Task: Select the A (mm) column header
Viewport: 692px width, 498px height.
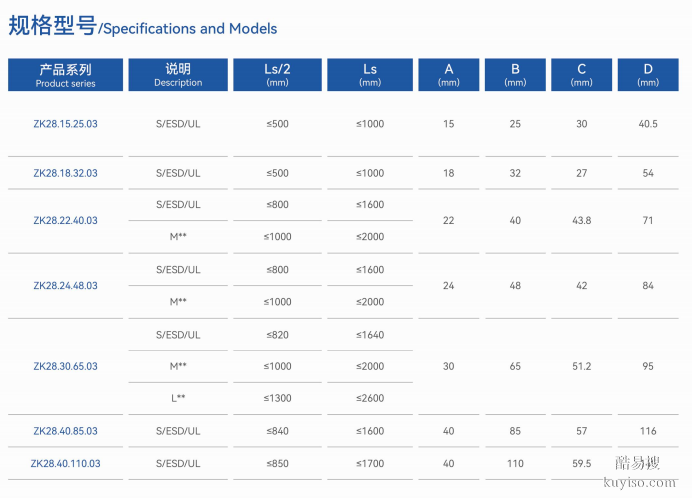Action: tap(448, 75)
